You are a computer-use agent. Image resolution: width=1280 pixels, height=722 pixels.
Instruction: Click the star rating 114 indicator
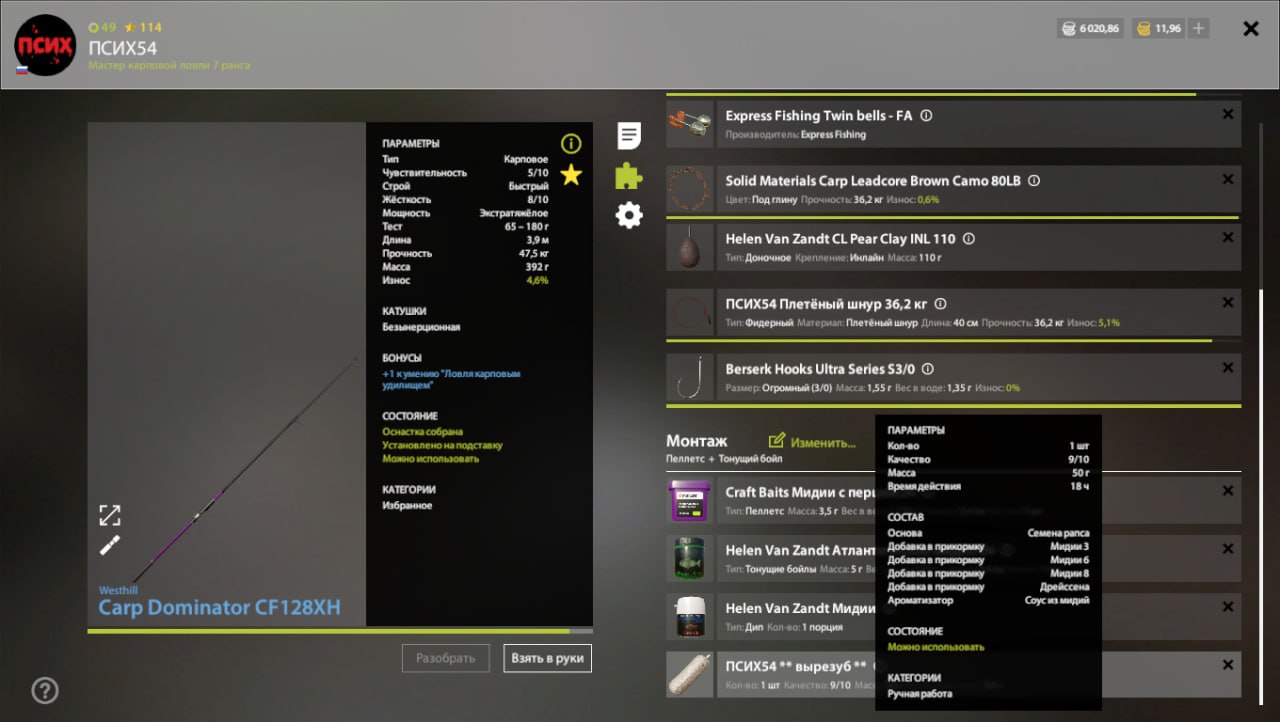pyautogui.click(x=143, y=27)
